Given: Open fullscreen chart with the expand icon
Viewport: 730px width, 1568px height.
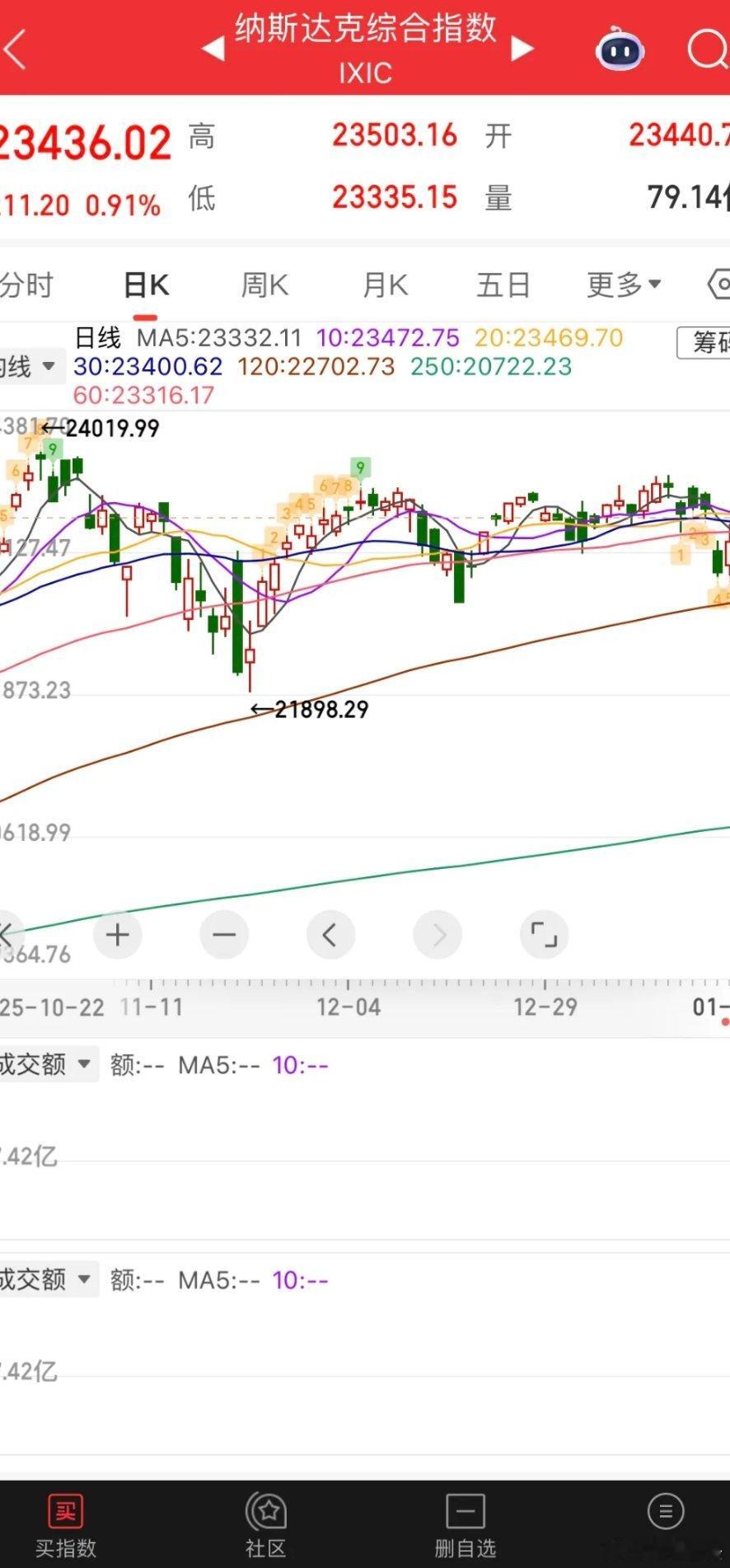Looking at the screenshot, I should (544, 935).
